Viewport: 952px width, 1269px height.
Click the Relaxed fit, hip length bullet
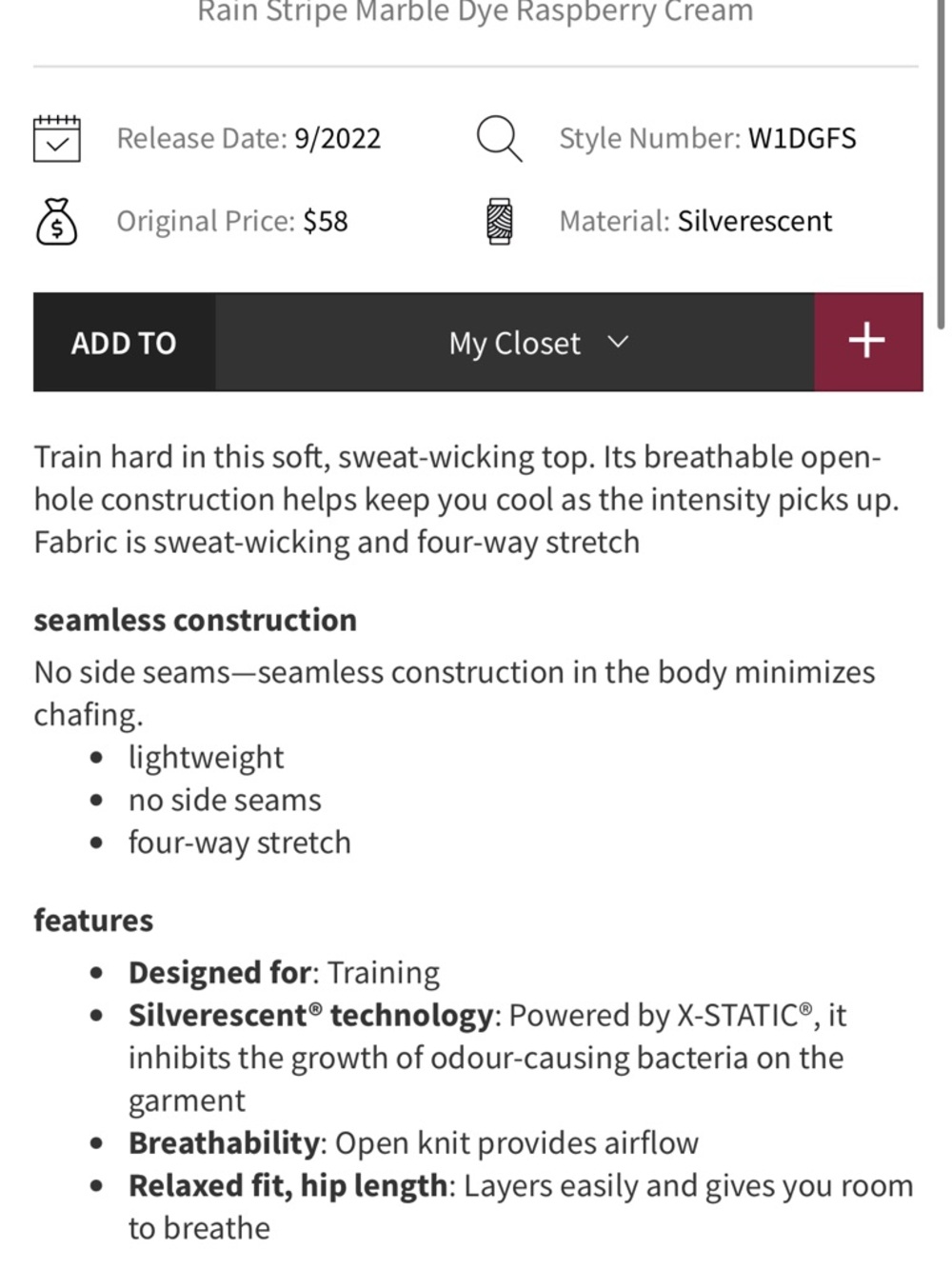coord(521,1207)
